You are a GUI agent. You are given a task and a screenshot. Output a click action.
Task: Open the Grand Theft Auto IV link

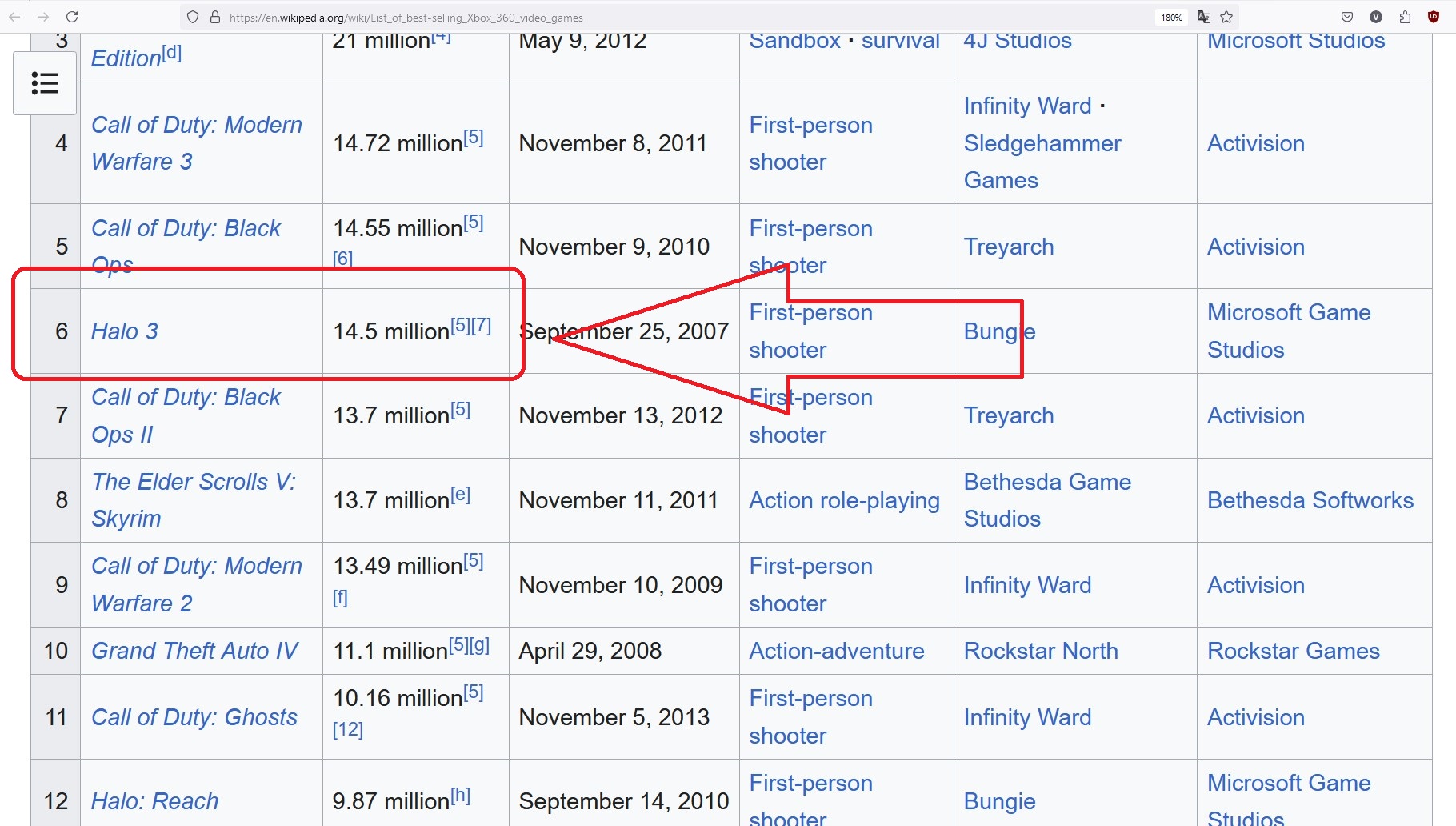pyautogui.click(x=194, y=651)
